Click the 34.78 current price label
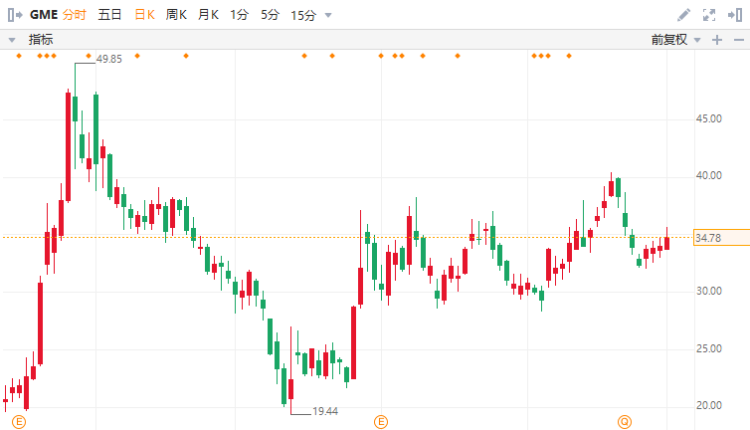Viewport: 750px width, 430px height. pos(721,238)
